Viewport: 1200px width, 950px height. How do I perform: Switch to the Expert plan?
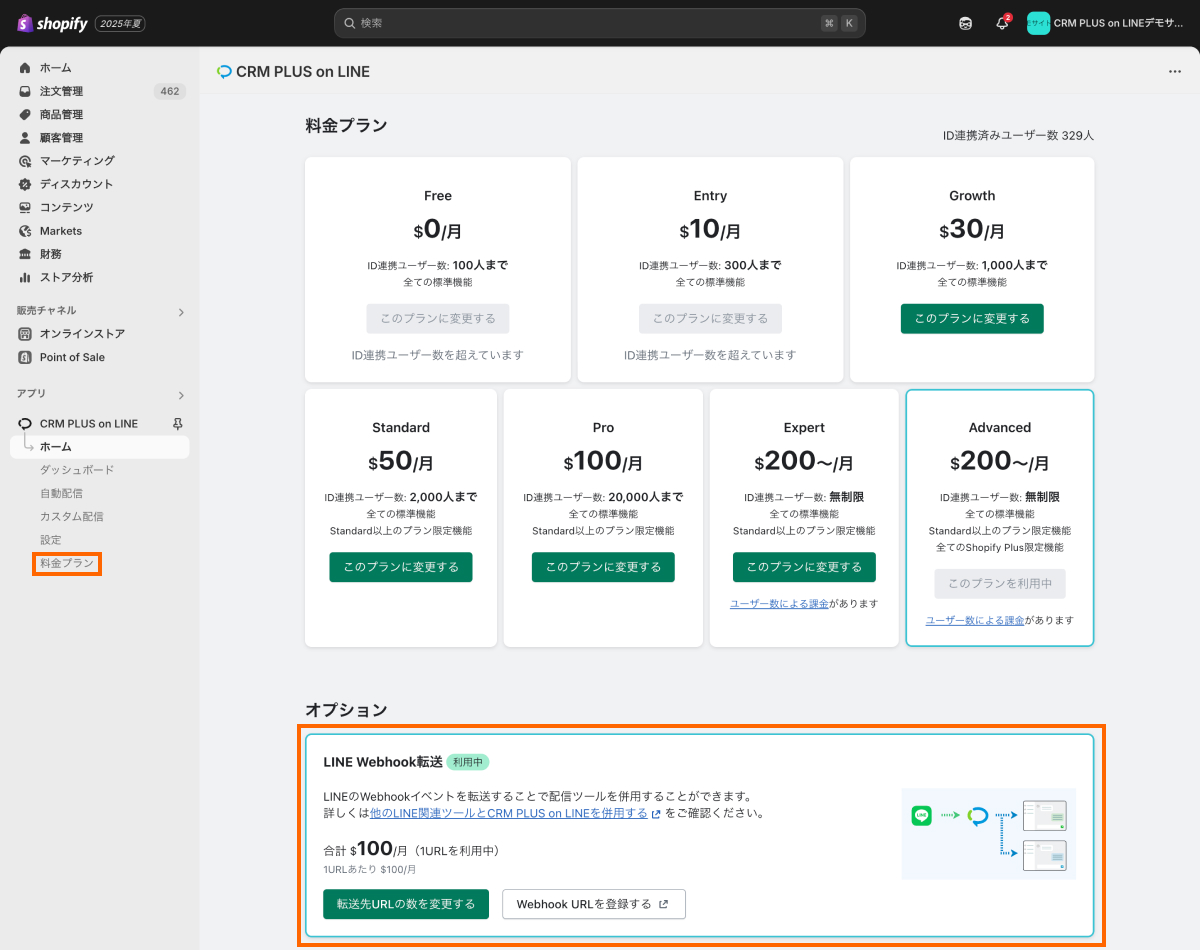(x=804, y=567)
